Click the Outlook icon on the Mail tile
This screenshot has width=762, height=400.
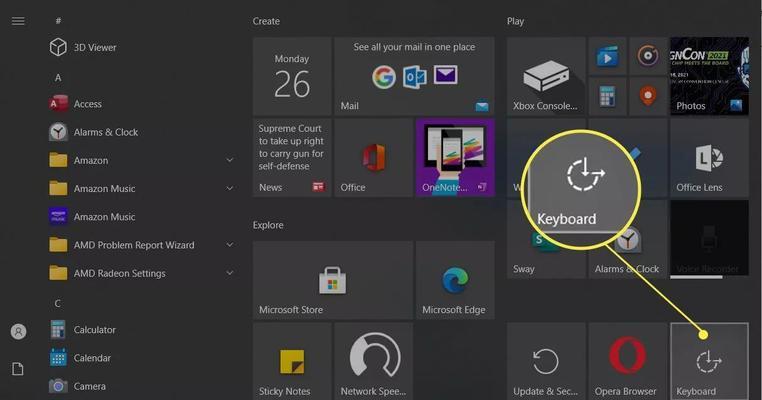pos(415,77)
